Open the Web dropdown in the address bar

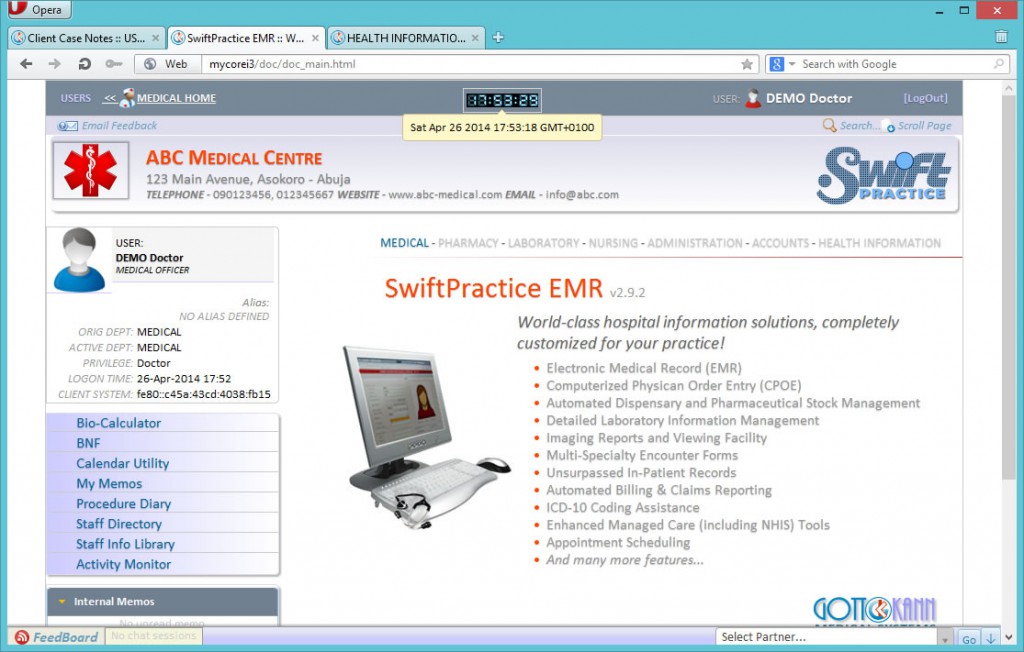pyautogui.click(x=168, y=62)
